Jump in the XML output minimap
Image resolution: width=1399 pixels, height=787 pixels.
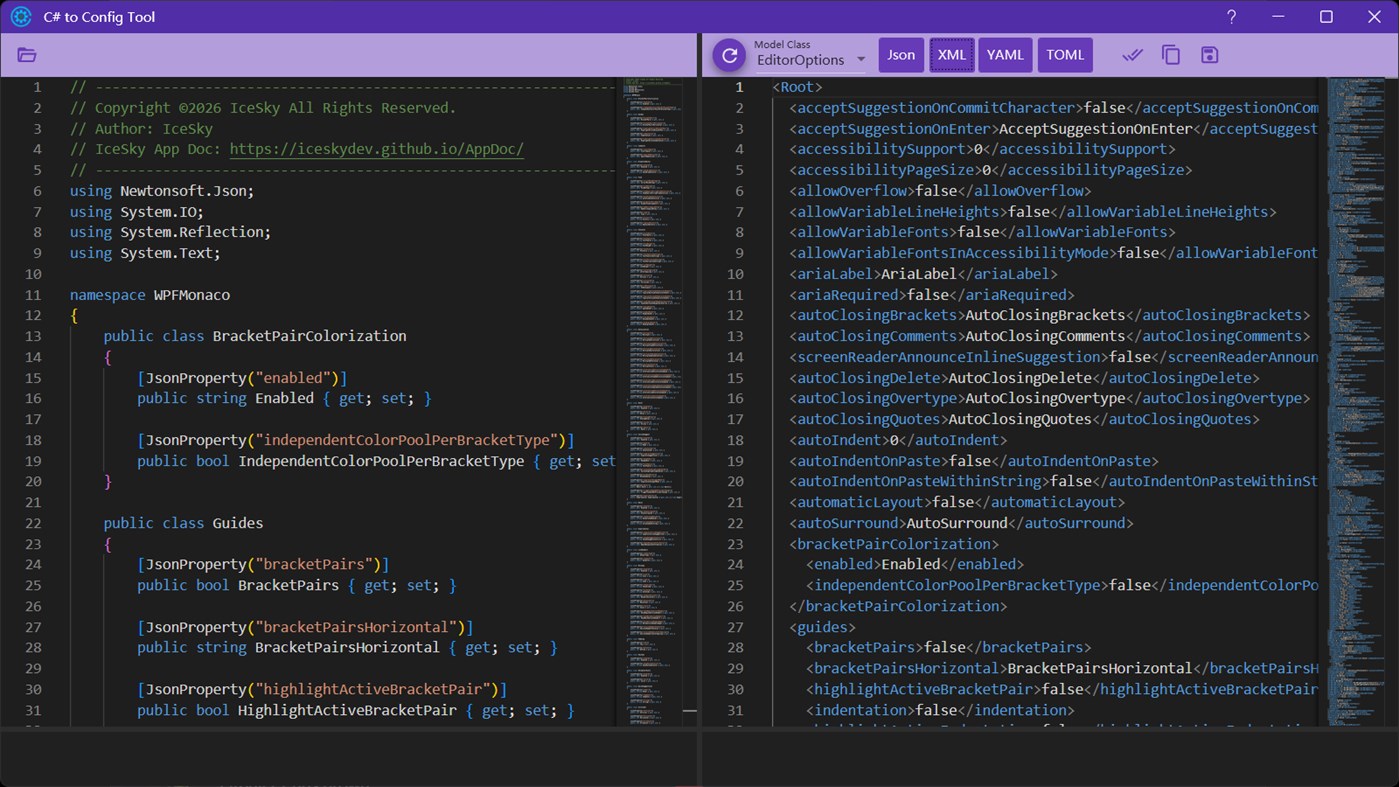click(1356, 400)
